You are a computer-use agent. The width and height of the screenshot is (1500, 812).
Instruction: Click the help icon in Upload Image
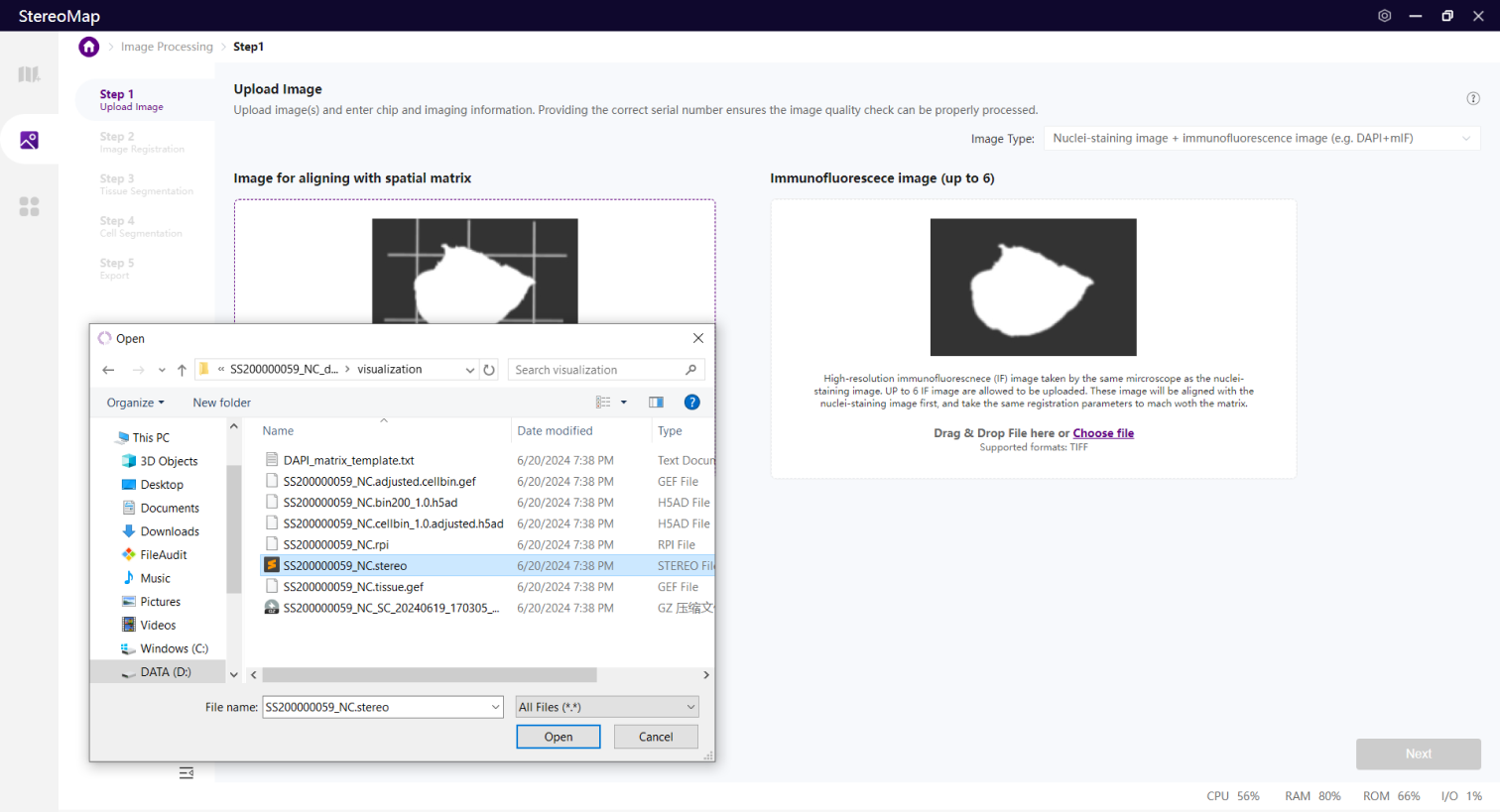coord(1473,98)
